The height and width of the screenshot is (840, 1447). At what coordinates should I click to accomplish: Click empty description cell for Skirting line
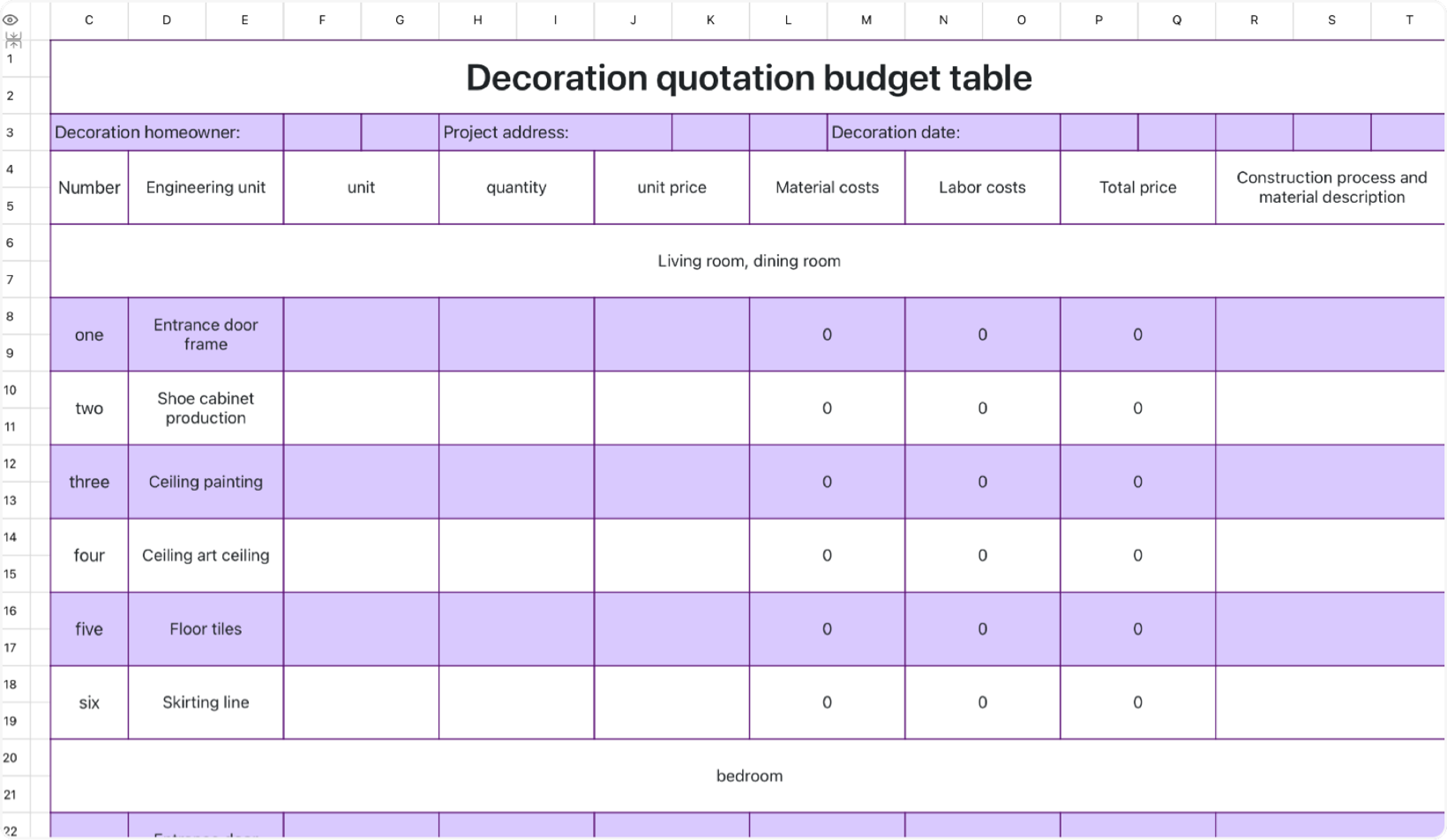[1331, 702]
